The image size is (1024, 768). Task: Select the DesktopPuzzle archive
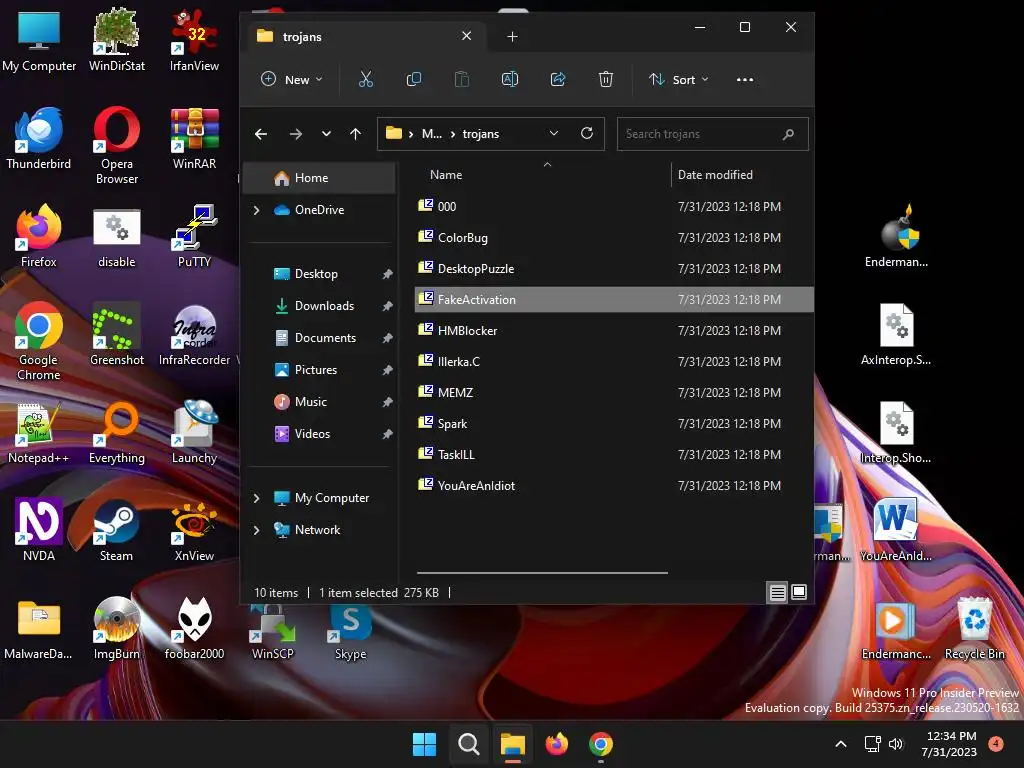614,268
